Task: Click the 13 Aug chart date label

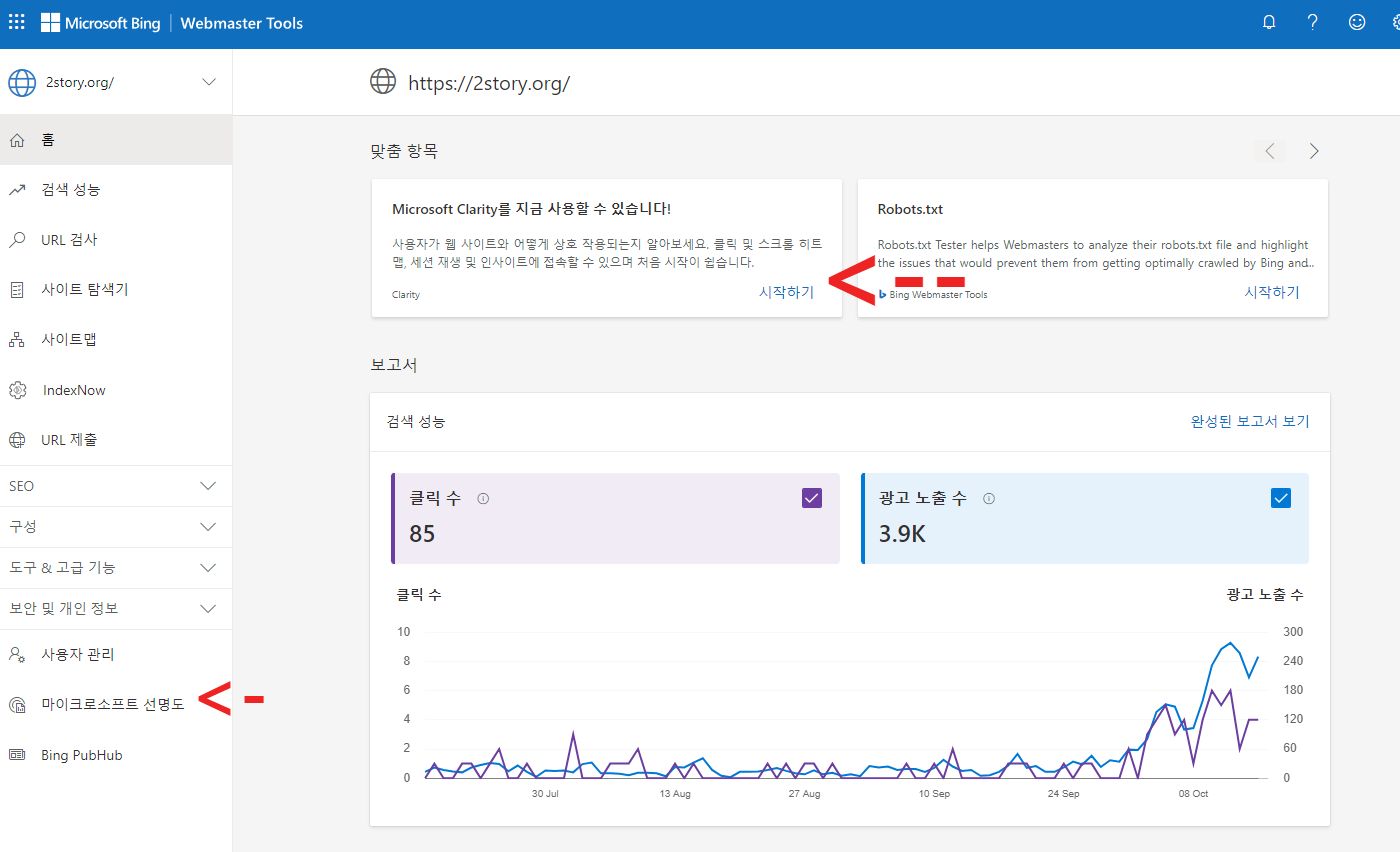Action: click(675, 794)
